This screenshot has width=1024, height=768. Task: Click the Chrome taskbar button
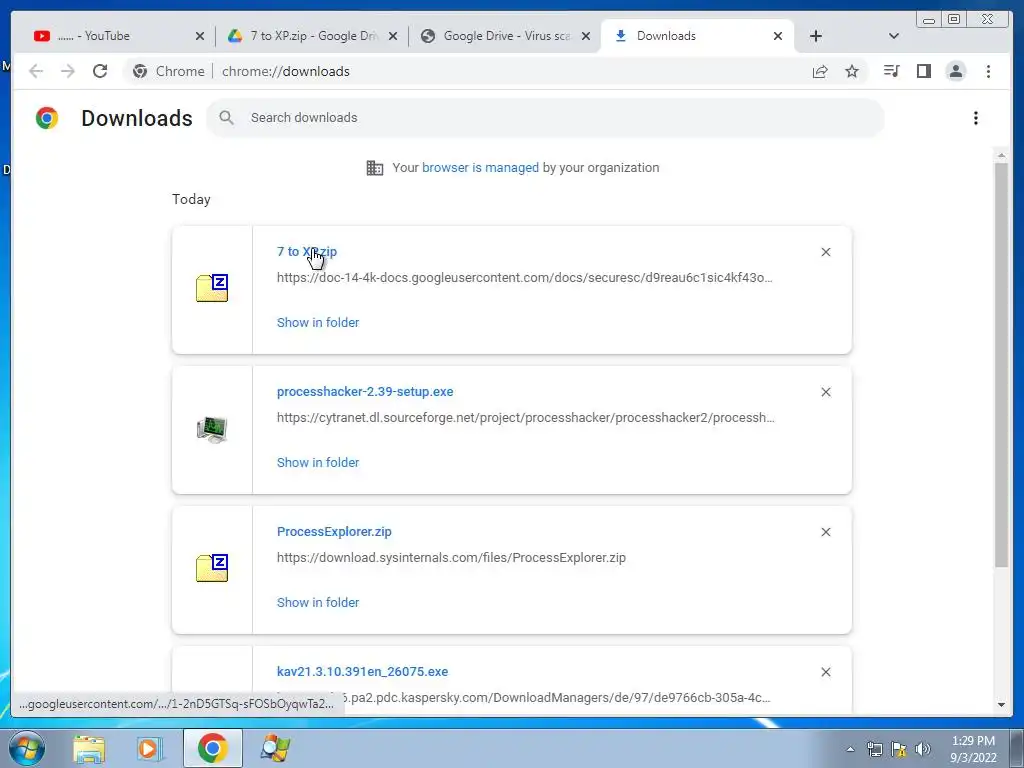click(x=212, y=748)
